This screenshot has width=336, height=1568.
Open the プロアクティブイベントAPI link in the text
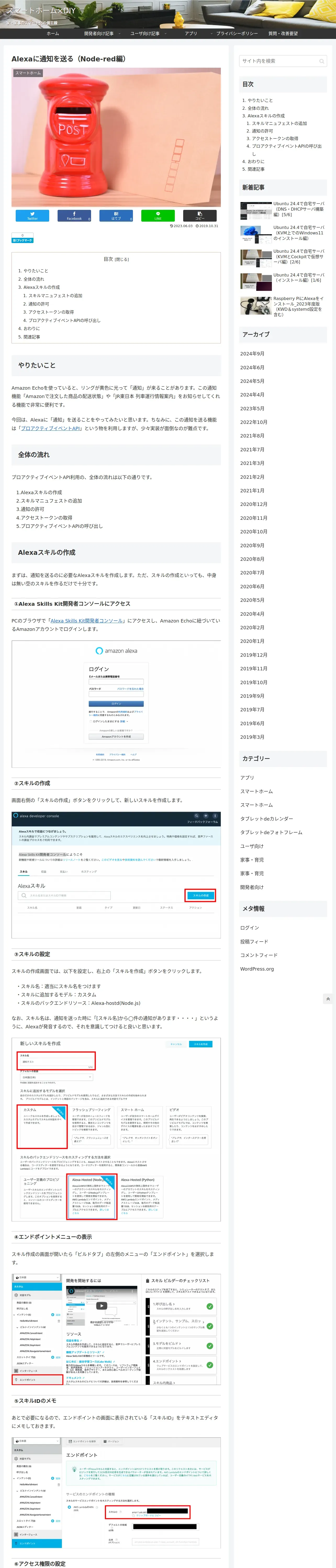click(51, 429)
